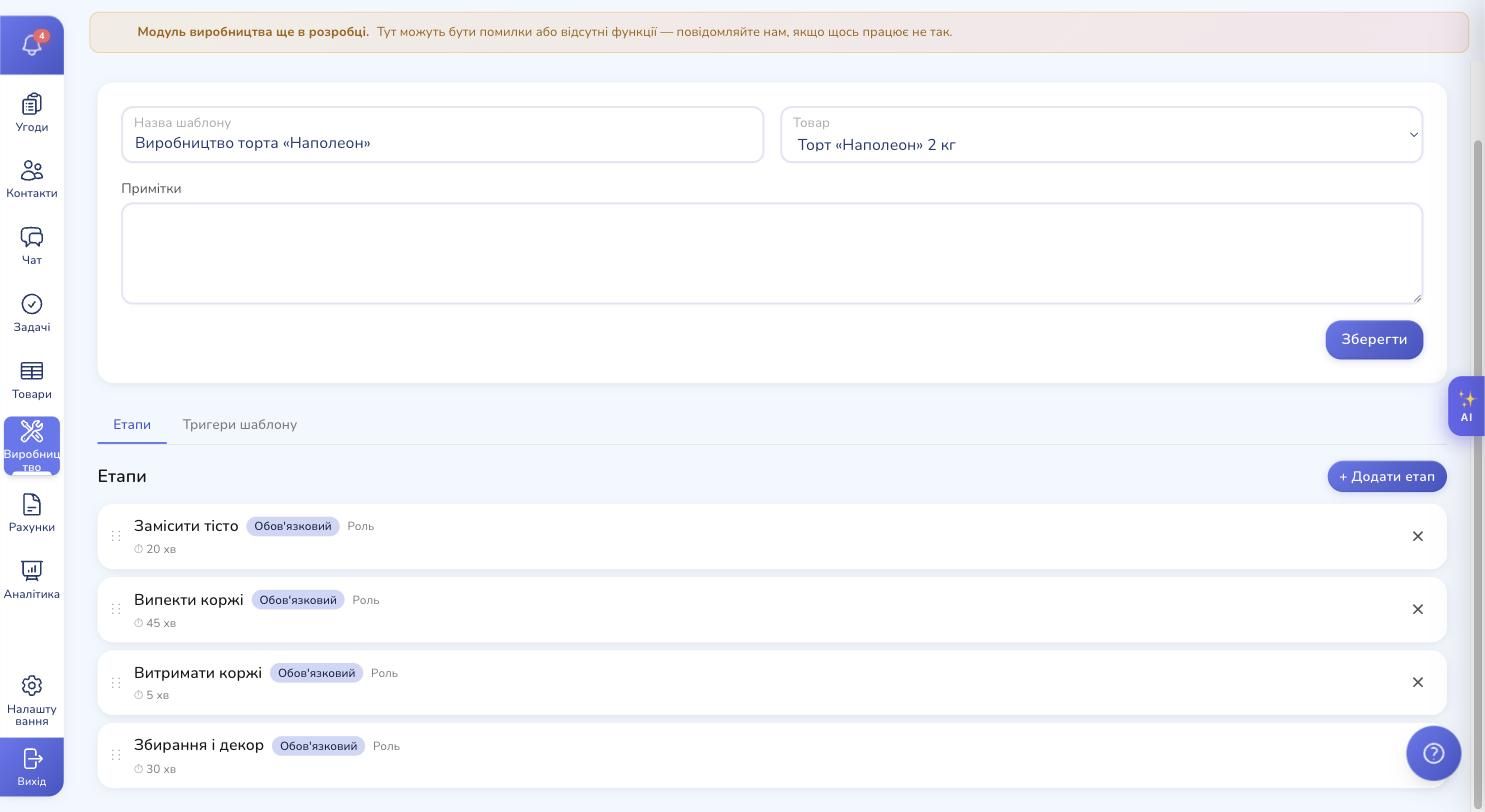Click the 30 хв duration
Screen dimensions: 1485x812
click(155, 769)
